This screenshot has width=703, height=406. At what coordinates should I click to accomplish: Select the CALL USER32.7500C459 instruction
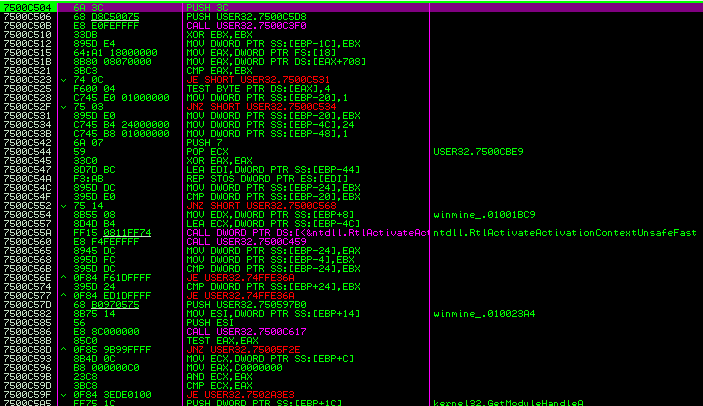[246, 241]
